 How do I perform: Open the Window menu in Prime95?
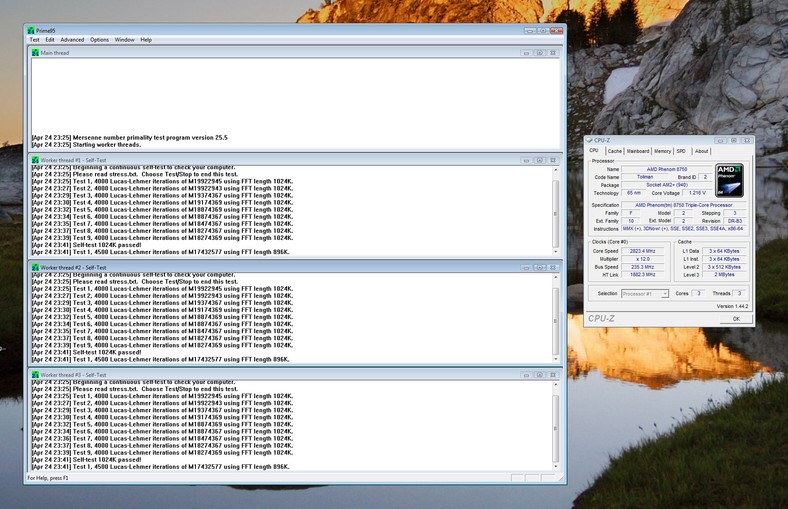point(125,40)
